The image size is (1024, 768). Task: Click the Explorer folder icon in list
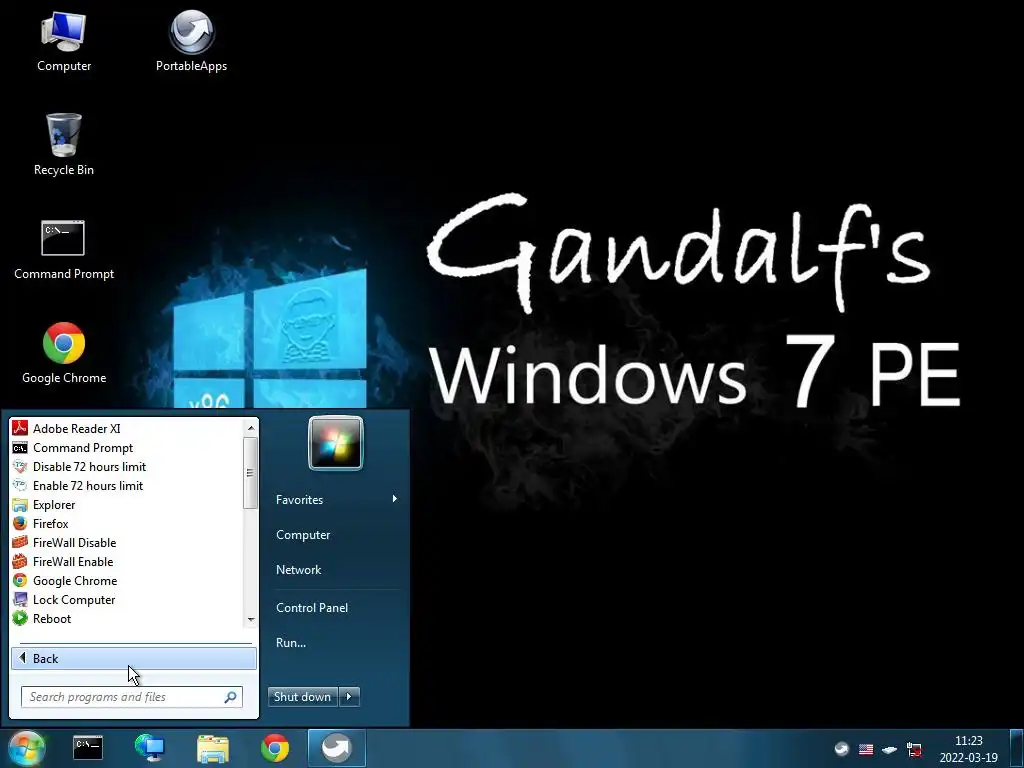tap(20, 504)
